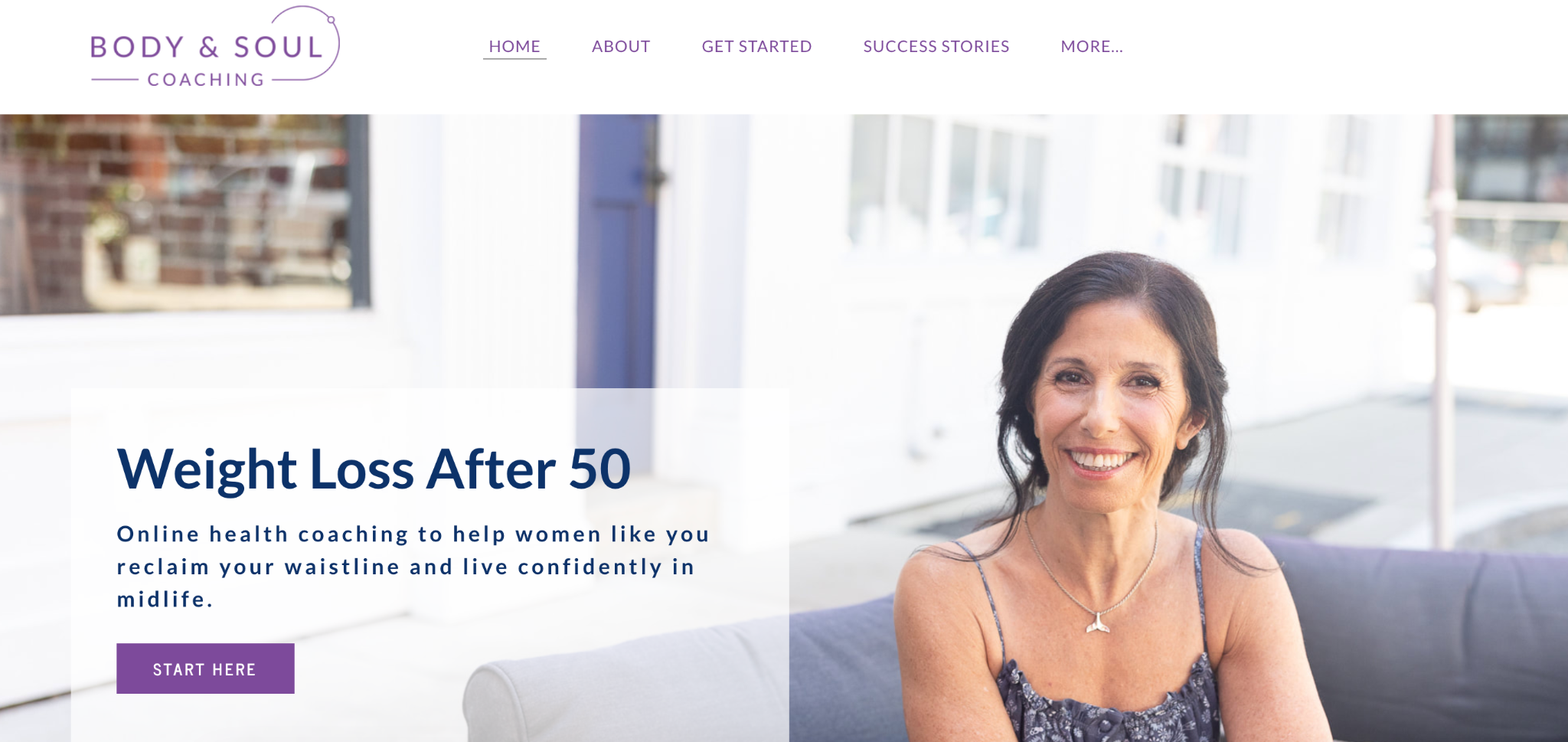This screenshot has height=742, width=1568.
Task: Click the Weight Loss After 50 headline
Action: [x=374, y=469]
